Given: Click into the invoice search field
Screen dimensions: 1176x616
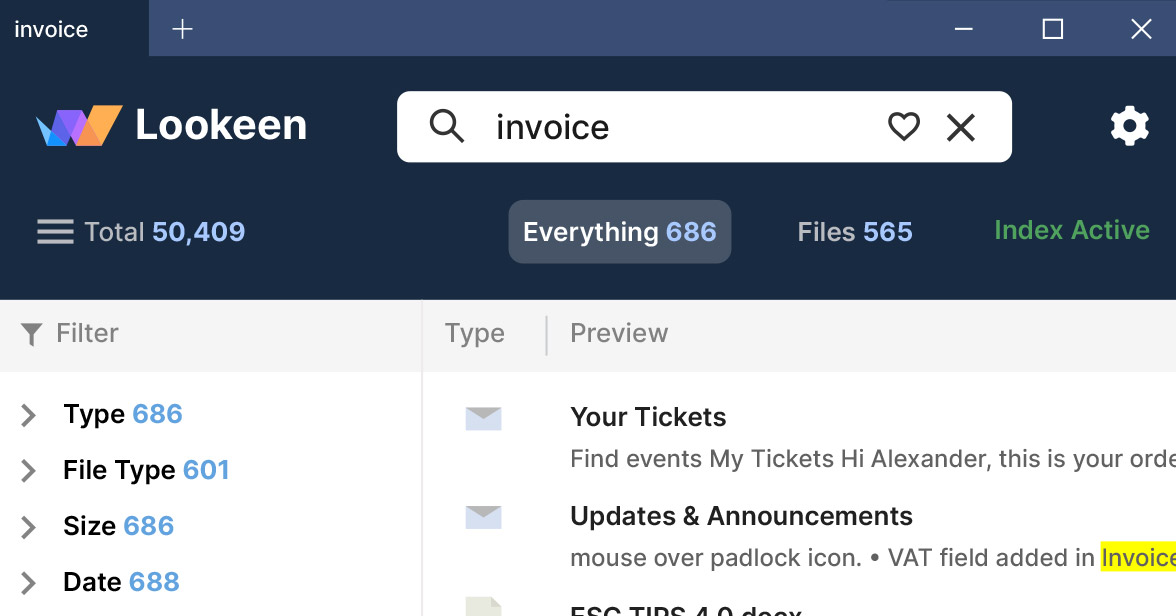Looking at the screenshot, I should (x=680, y=127).
